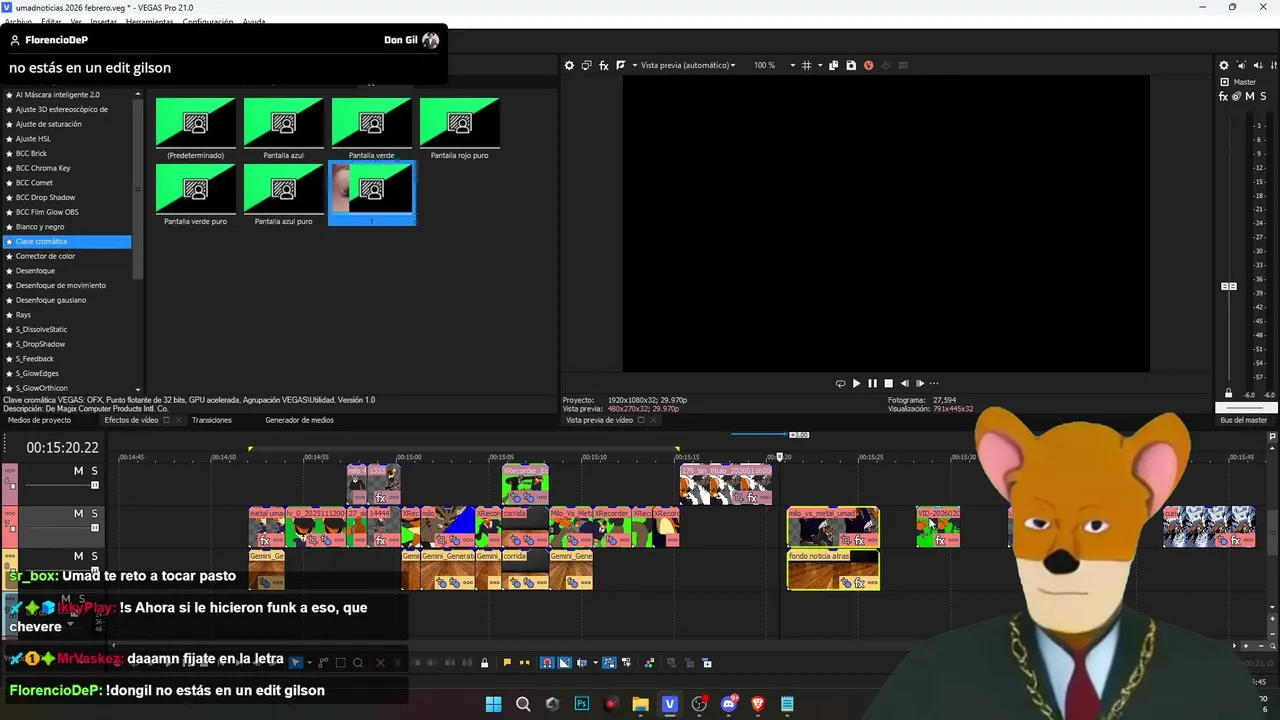Copy snapshot to clipboard icon
Image resolution: width=1280 pixels, height=720 pixels.
coord(833,65)
